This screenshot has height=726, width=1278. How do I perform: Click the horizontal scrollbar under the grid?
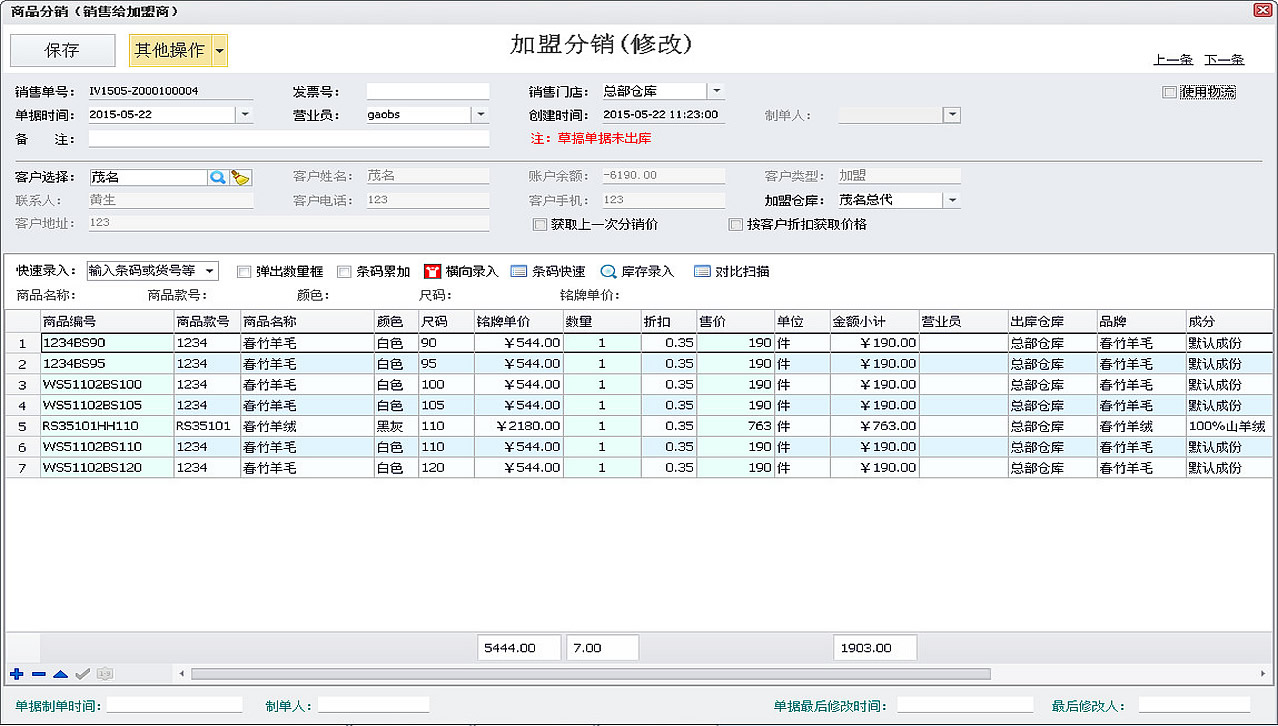[x=590, y=674]
